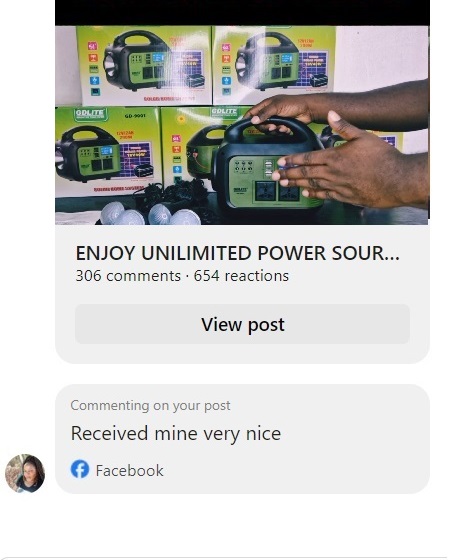The width and height of the screenshot is (449, 560).
Task: Click the 306 comments count
Action: click(x=128, y=276)
